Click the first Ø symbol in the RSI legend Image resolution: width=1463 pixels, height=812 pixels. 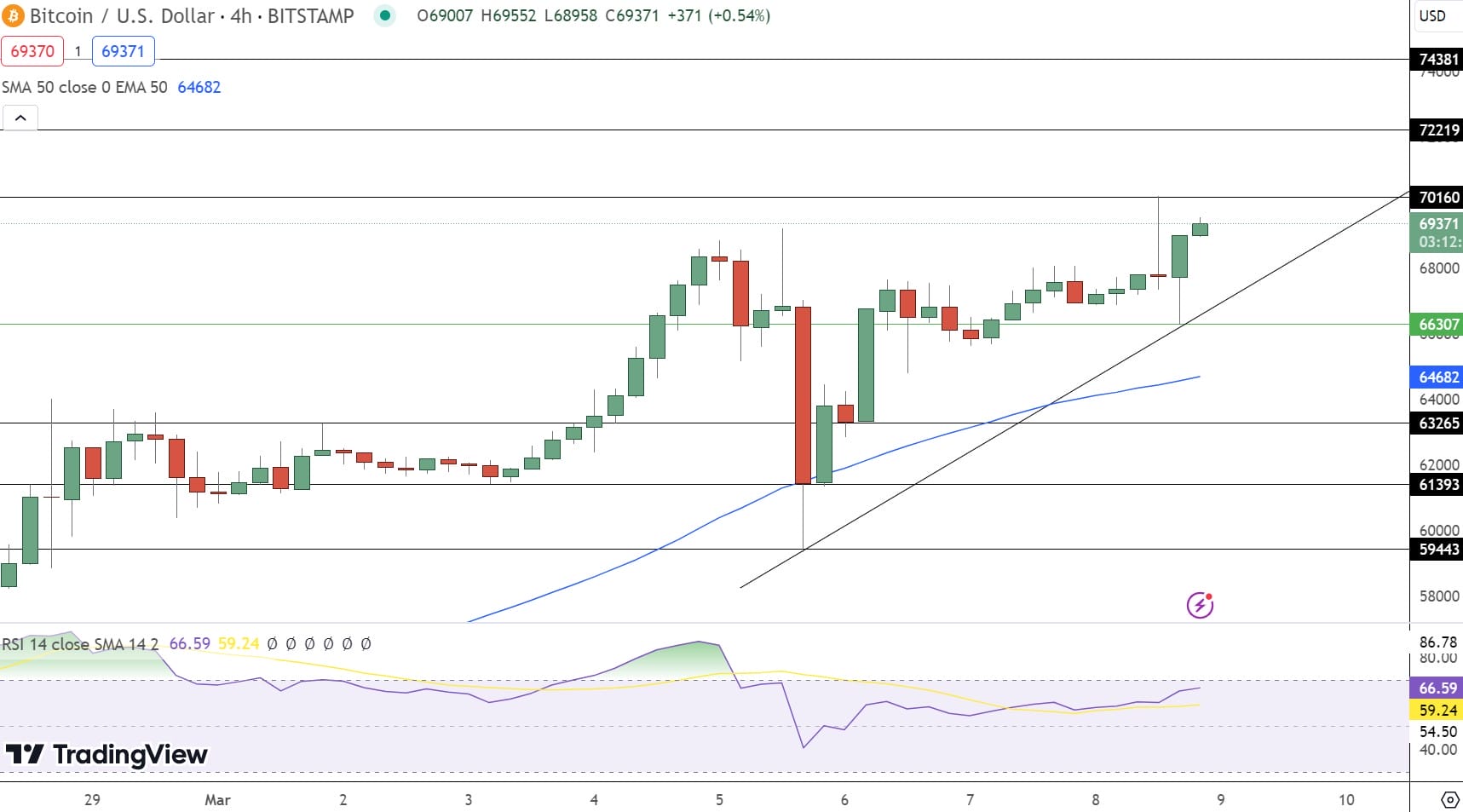(x=272, y=644)
